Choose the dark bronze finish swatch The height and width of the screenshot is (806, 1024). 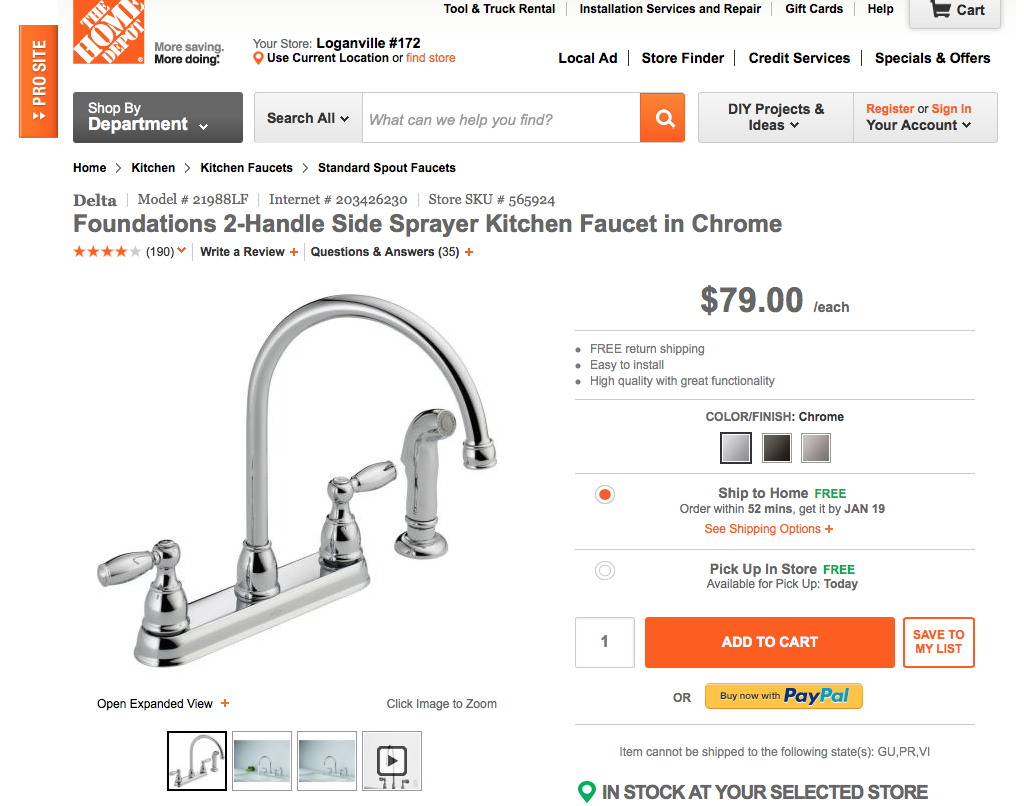click(x=776, y=448)
